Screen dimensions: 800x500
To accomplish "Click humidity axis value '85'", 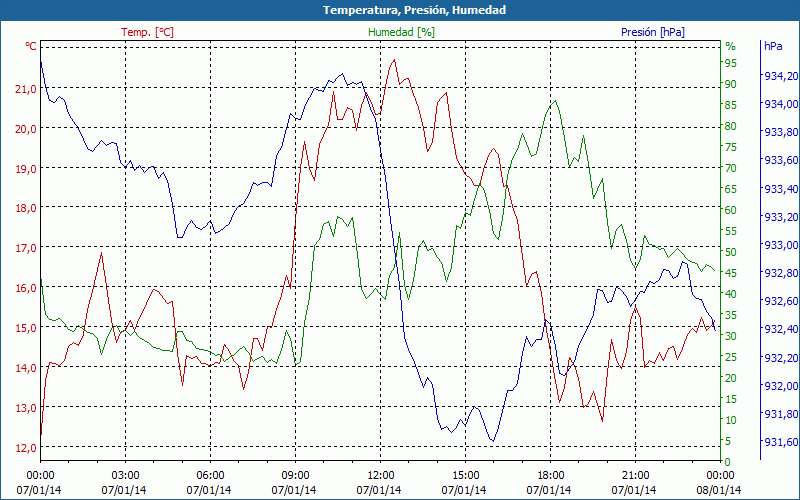I will coord(731,105).
